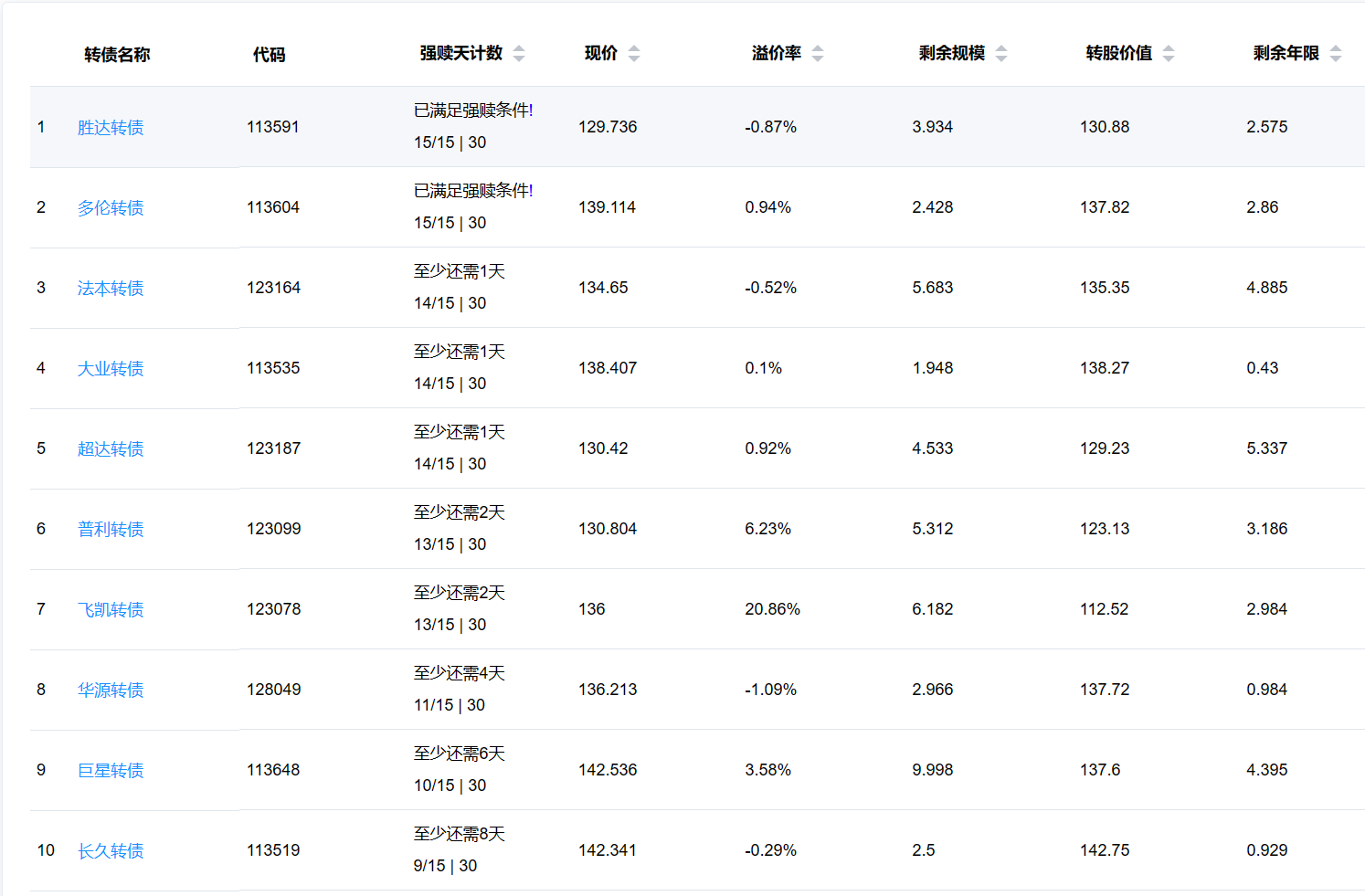Sort by 转股价值 using its arrows
Viewport: 1365px width, 896px height.
[1169, 54]
